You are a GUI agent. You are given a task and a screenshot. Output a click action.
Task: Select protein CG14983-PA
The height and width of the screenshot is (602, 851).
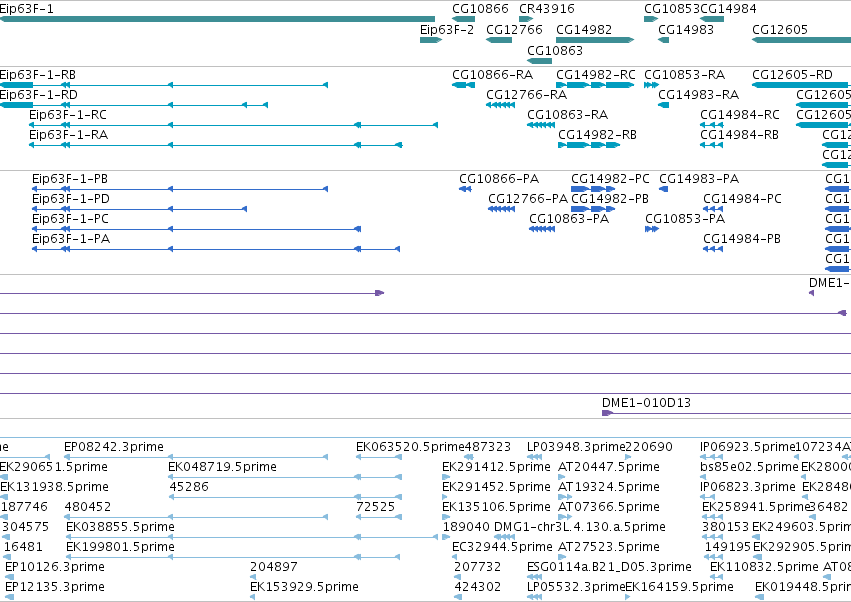click(x=699, y=179)
